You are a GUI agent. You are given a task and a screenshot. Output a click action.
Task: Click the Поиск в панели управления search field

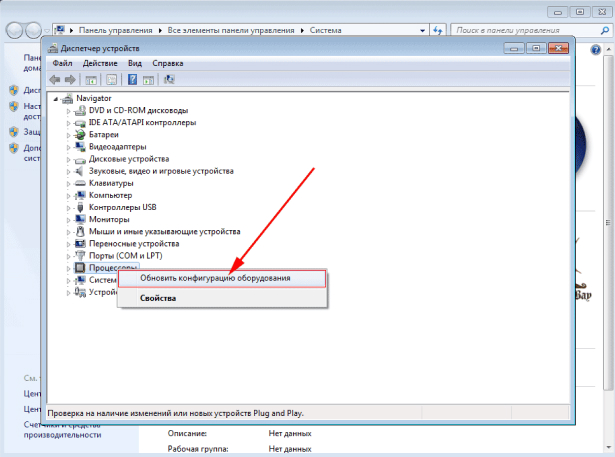pyautogui.click(x=526, y=30)
